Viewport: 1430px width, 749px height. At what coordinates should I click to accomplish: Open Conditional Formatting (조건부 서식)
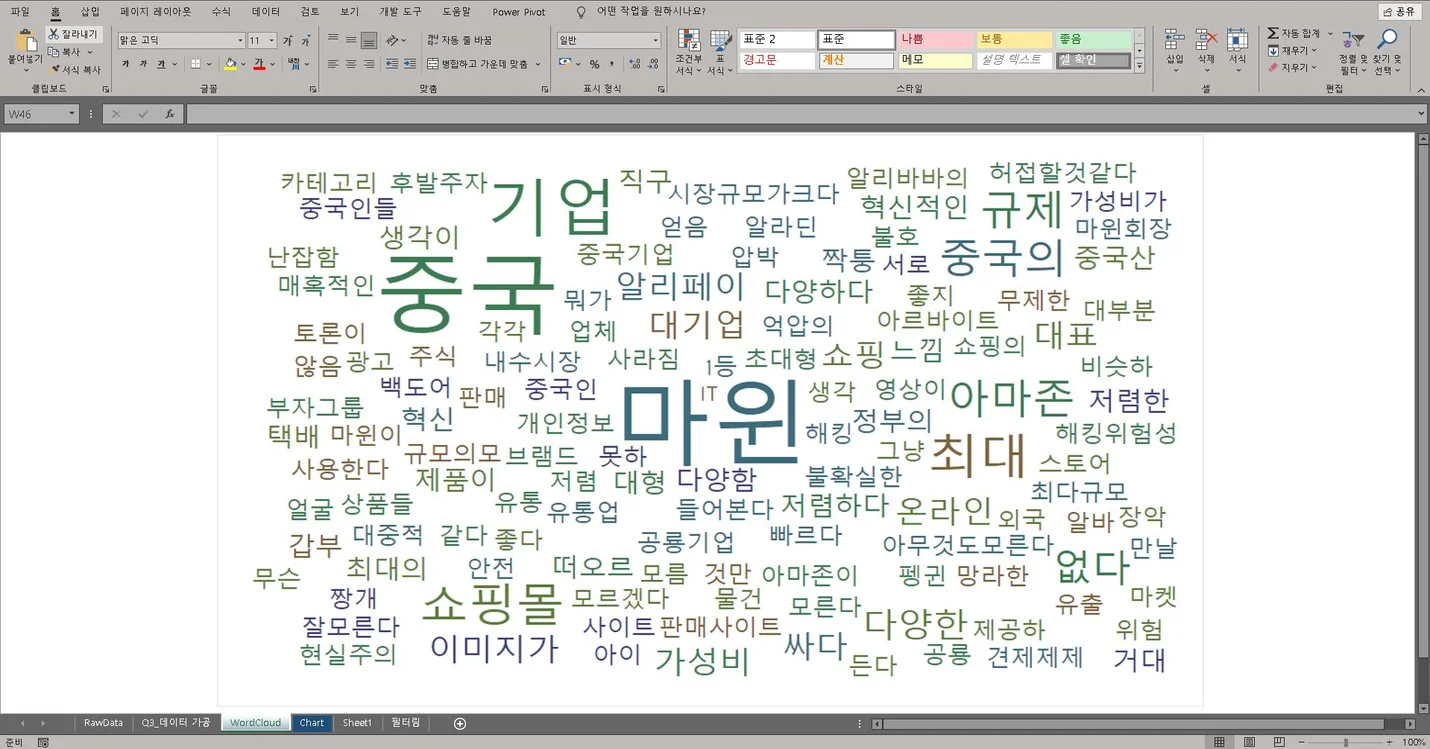688,52
